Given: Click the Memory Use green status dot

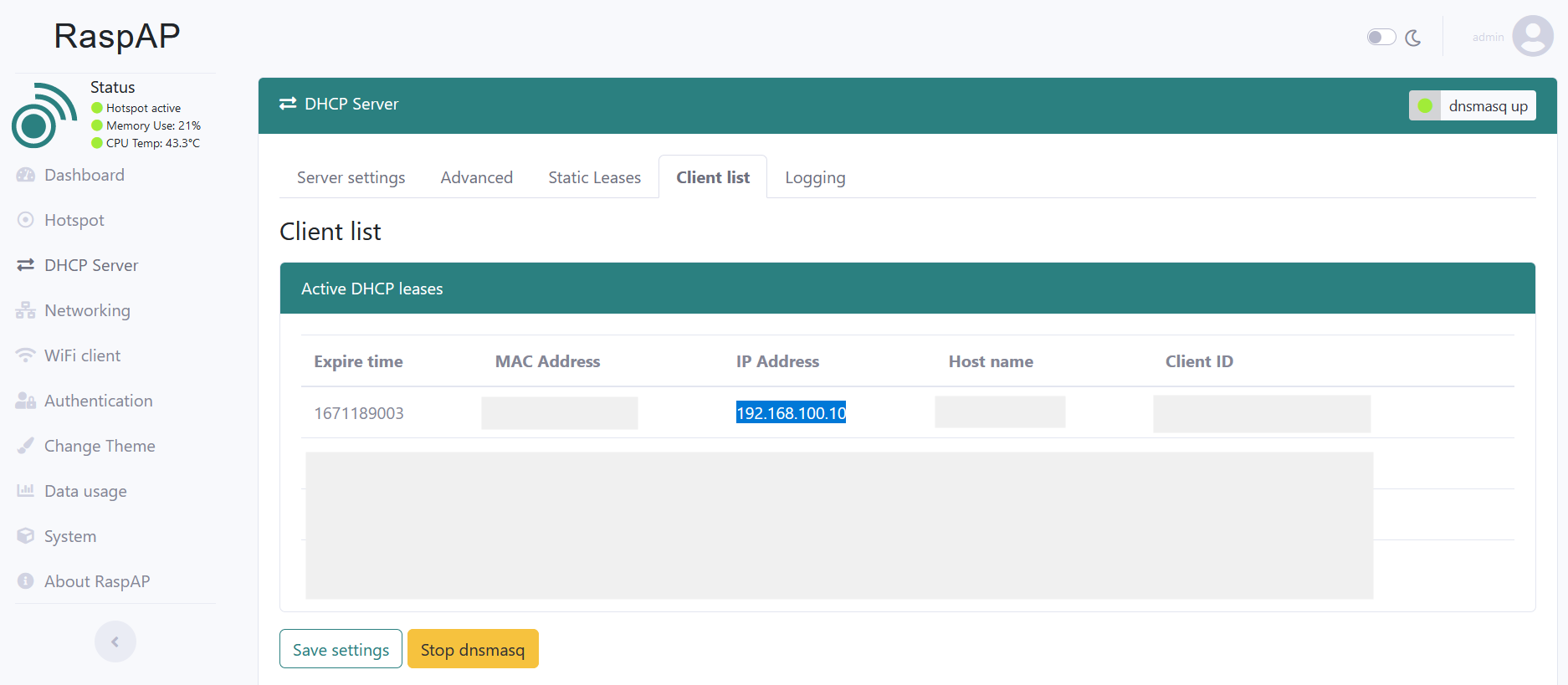Looking at the screenshot, I should 97,125.
